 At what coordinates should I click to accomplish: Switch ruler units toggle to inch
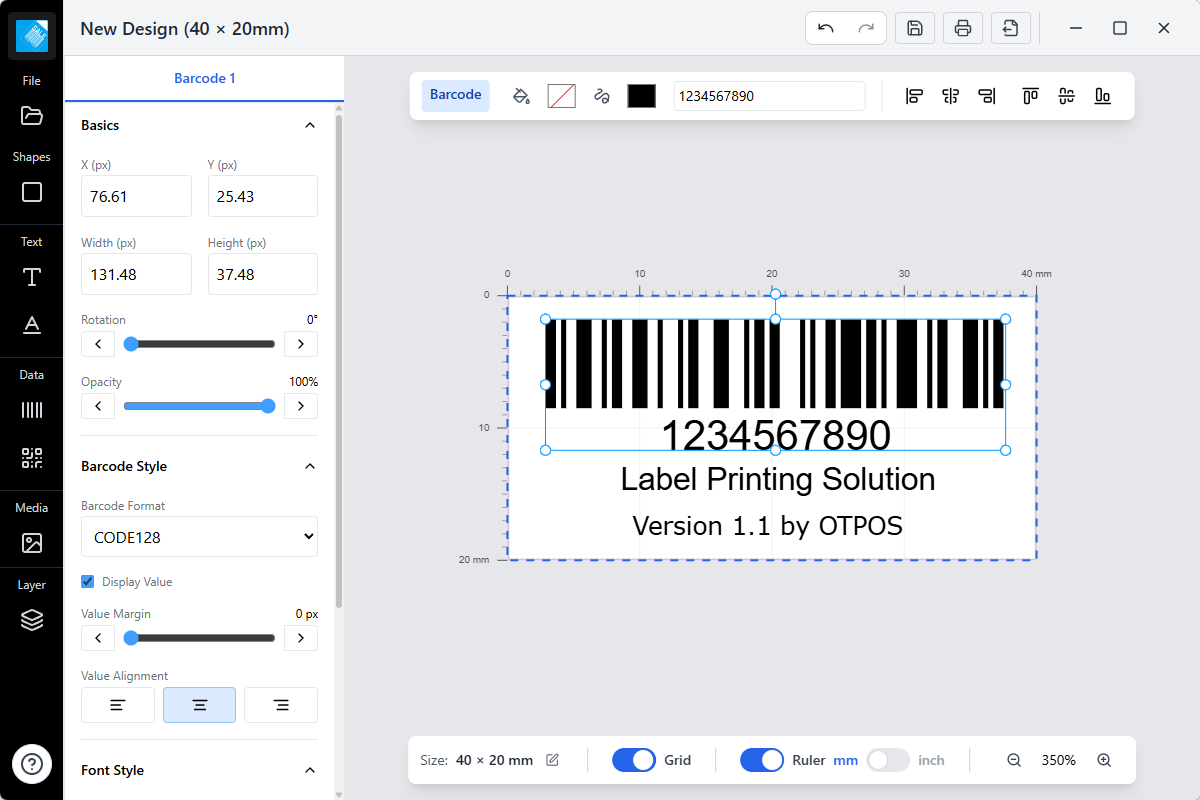pos(888,760)
